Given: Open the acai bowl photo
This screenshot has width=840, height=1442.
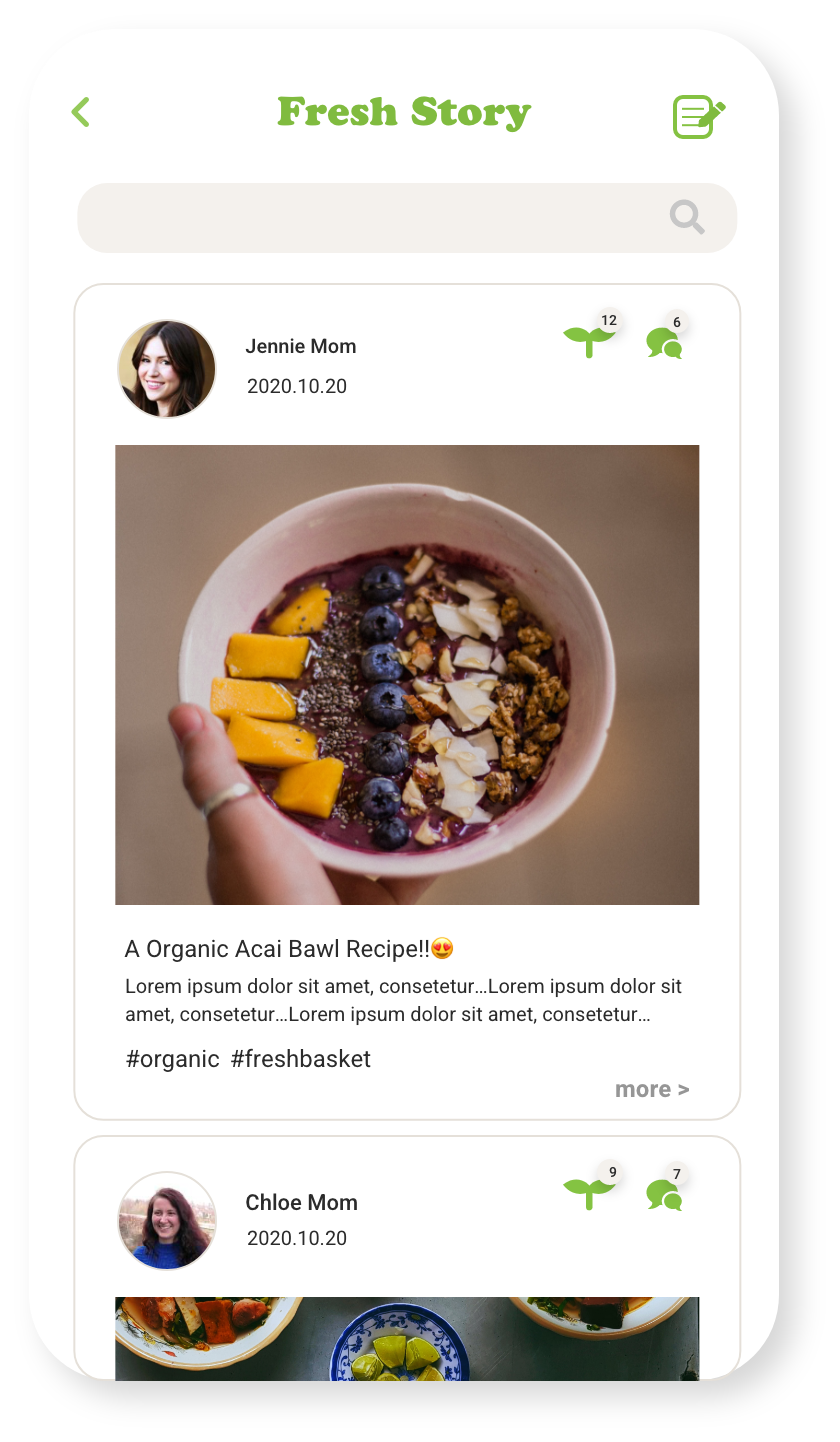Looking at the screenshot, I should [407, 675].
